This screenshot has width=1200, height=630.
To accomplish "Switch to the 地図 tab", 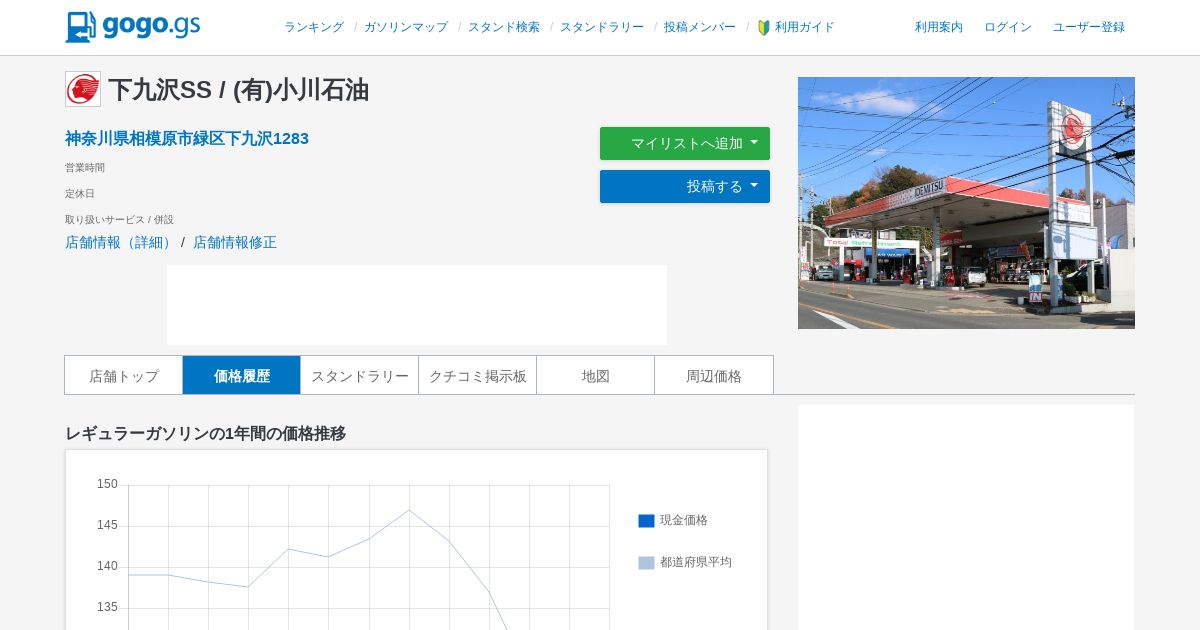I will pos(596,375).
